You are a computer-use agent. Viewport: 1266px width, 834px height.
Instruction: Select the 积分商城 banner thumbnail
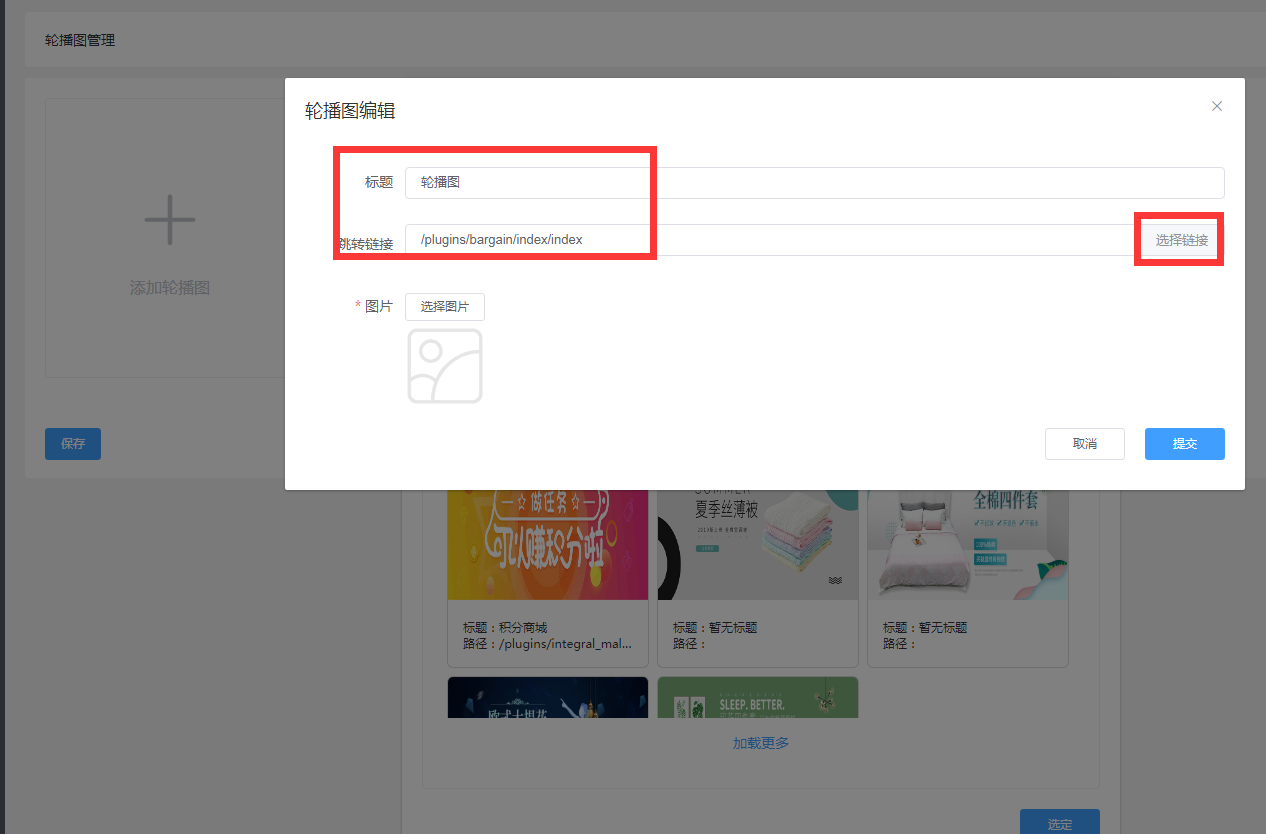[x=548, y=545]
